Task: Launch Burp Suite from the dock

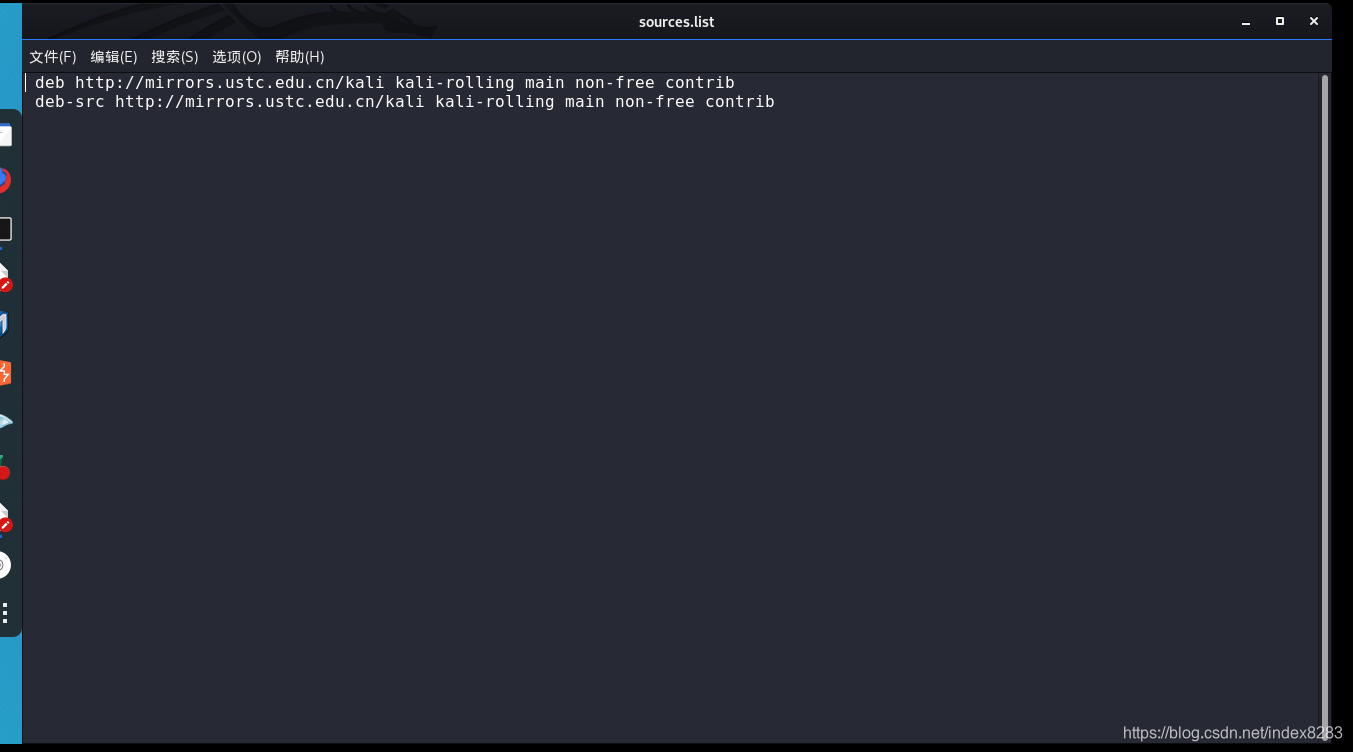Action: click(4, 373)
